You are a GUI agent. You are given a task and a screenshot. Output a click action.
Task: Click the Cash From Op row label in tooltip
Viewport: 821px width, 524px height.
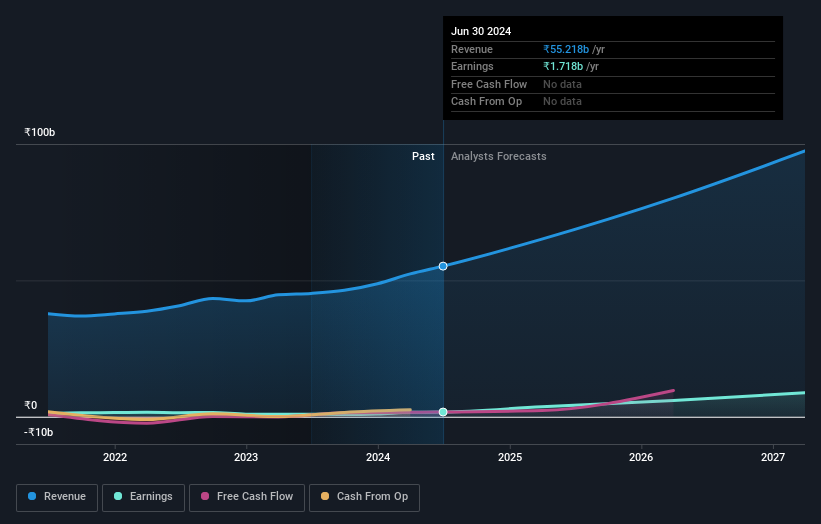tap(486, 102)
